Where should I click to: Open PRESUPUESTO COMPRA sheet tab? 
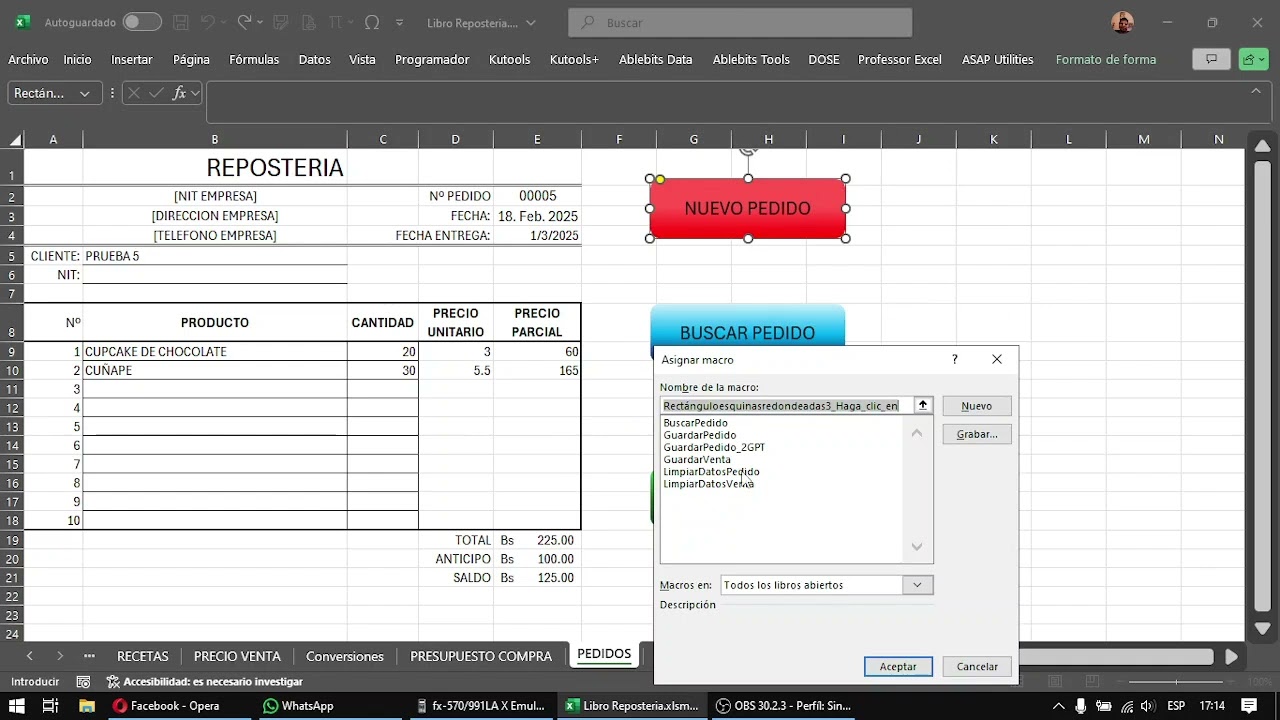click(x=481, y=656)
